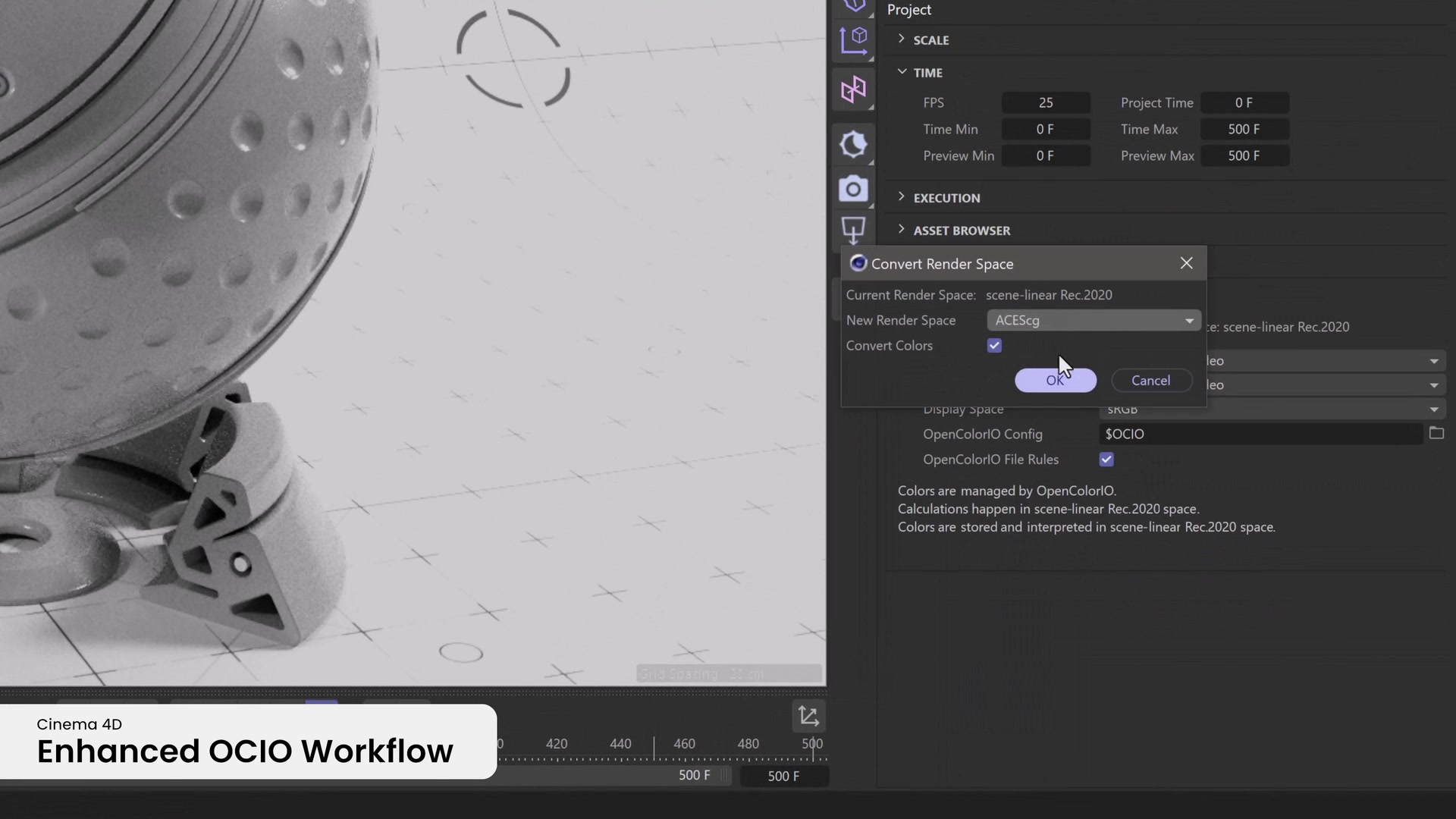Select the moon-shaped sidebar tool icon
The image size is (1456, 819).
click(853, 144)
